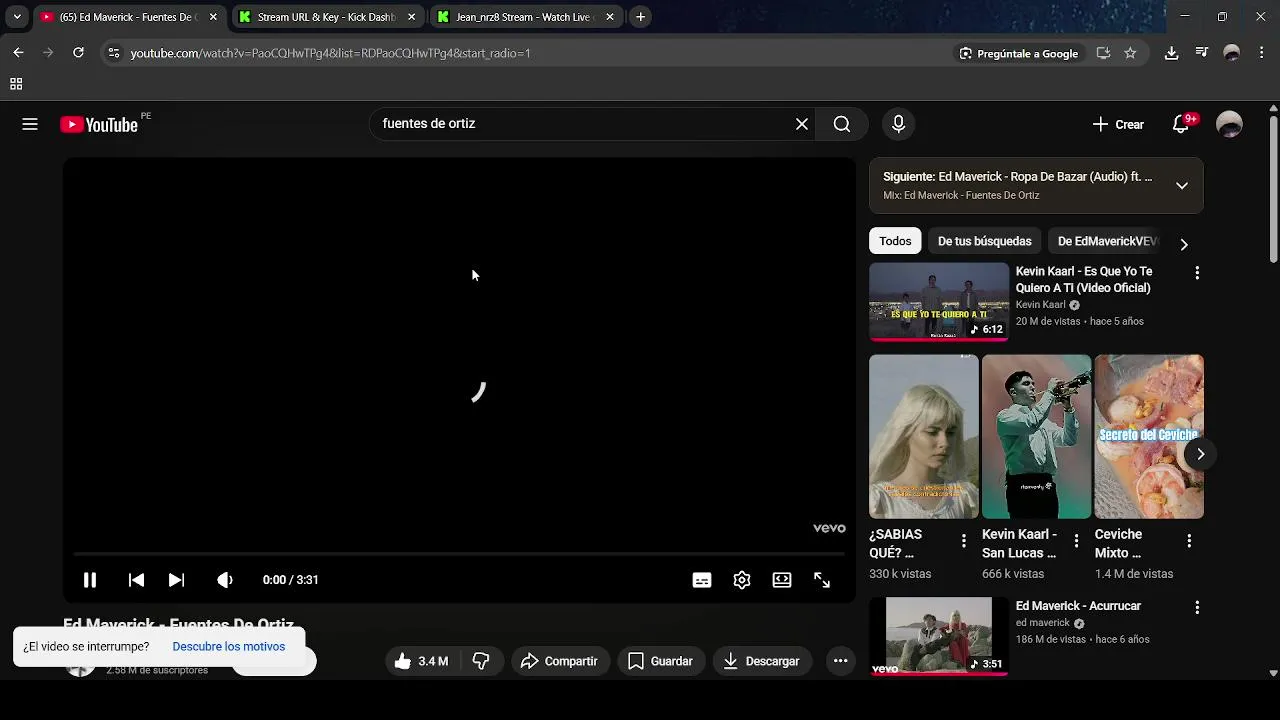The width and height of the screenshot is (1280, 720).
Task: Switch to theater mode view
Action: [782, 580]
